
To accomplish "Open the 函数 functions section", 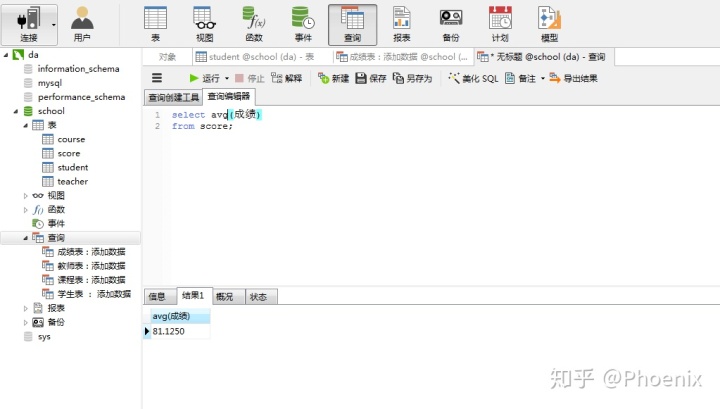I will tap(254, 25).
